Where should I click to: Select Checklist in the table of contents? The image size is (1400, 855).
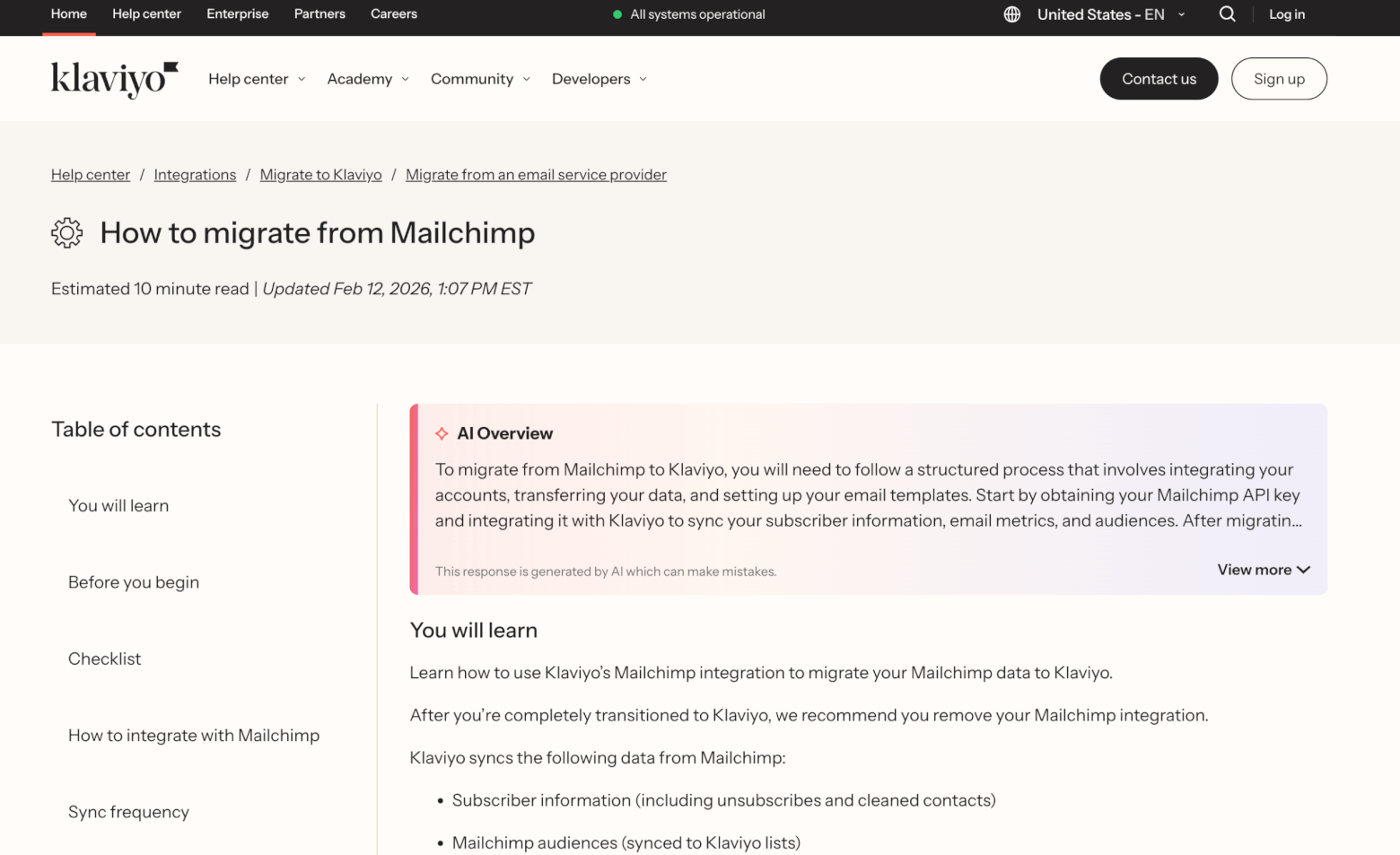(x=104, y=659)
